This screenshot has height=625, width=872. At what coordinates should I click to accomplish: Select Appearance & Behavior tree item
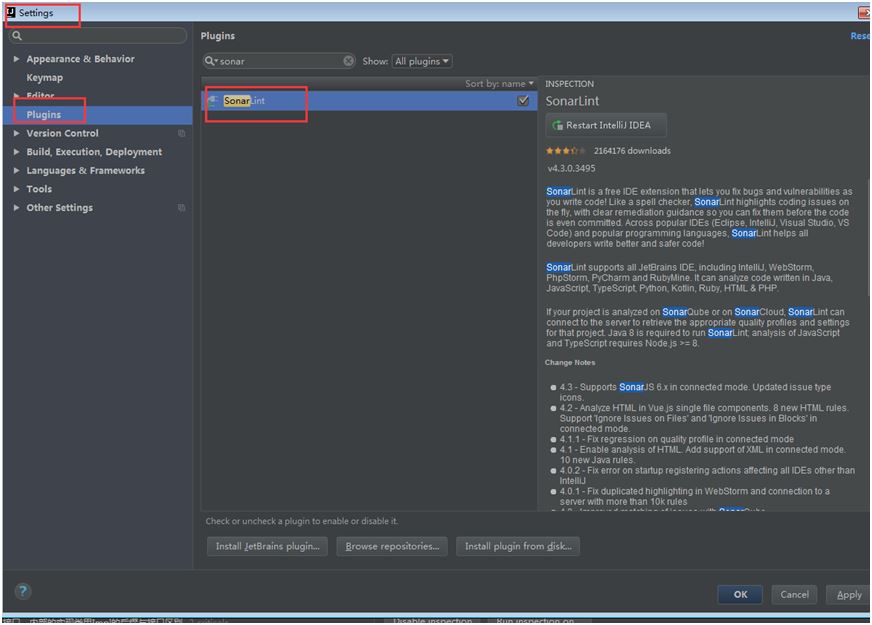[80, 58]
